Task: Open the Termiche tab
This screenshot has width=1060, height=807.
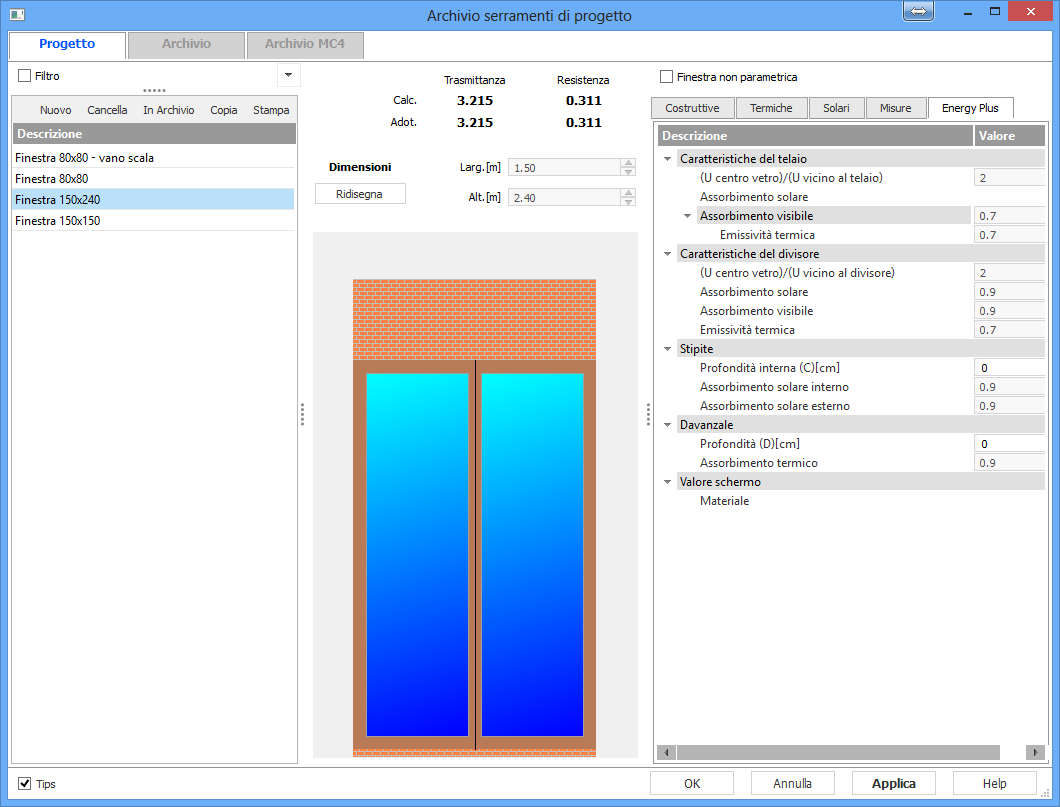Action: tap(771, 108)
